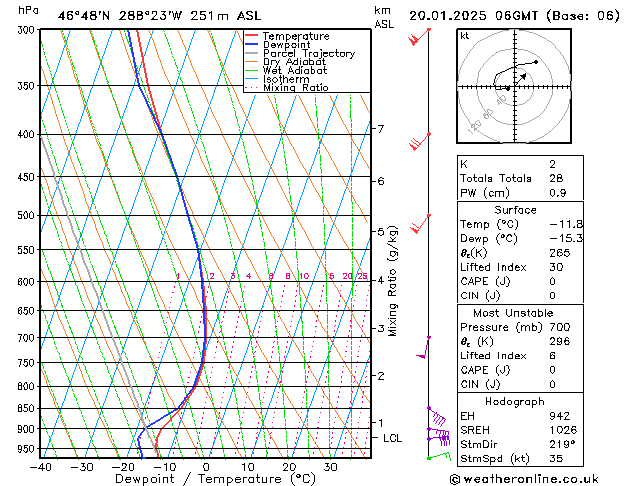Click the wind barb at the 500 hPa level
Image resolution: width=629 pixels, height=486 pixels.
pyautogui.click(x=420, y=224)
